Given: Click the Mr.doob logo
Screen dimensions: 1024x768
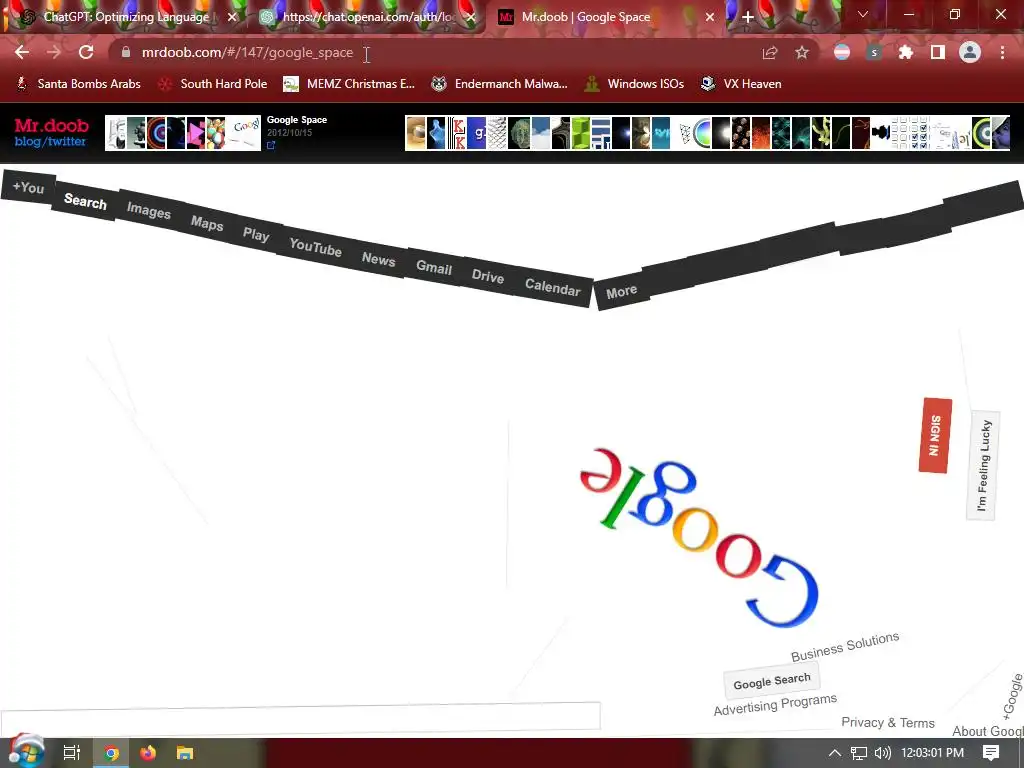Looking at the screenshot, I should [x=51, y=125].
